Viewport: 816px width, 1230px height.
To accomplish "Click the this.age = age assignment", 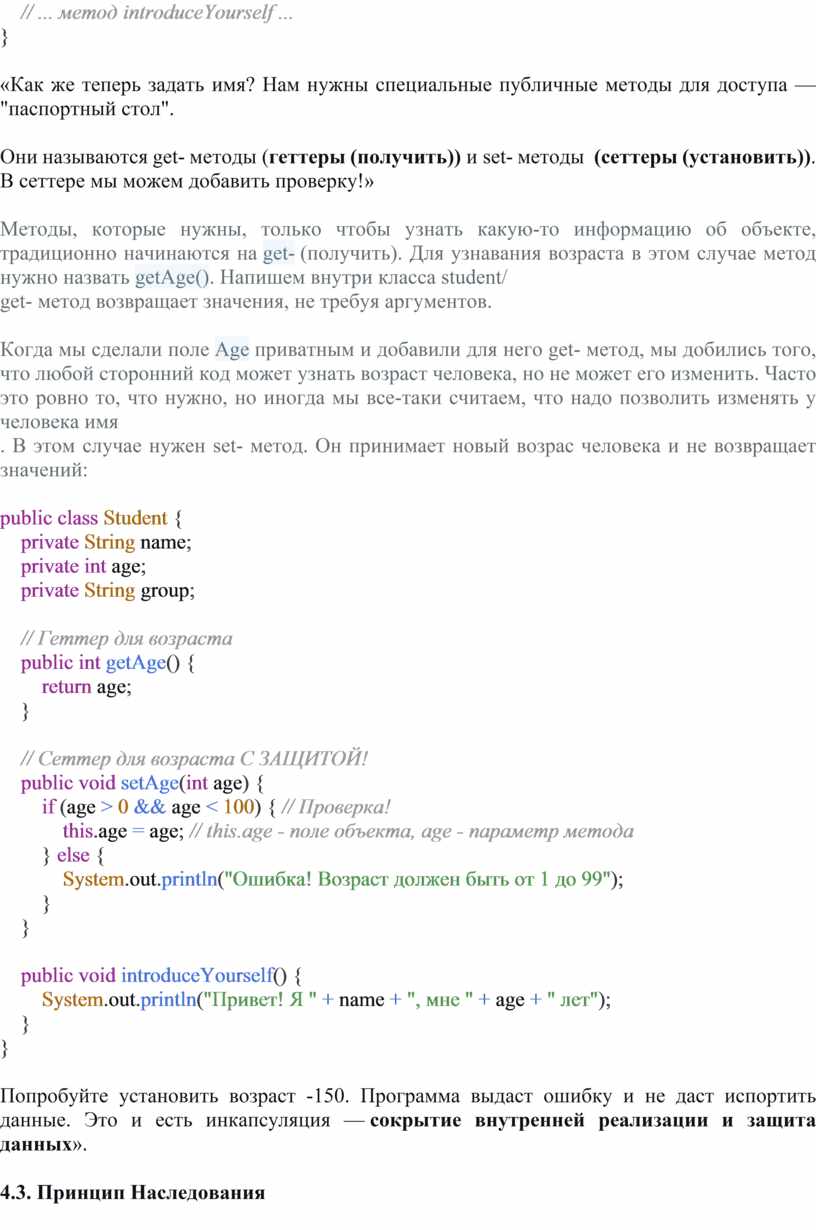I will click(123, 831).
